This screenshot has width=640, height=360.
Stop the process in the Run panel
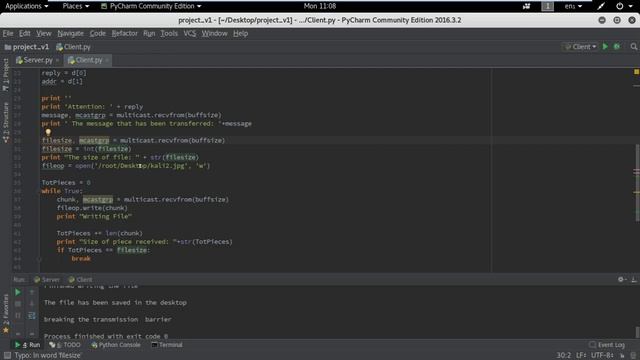18,304
